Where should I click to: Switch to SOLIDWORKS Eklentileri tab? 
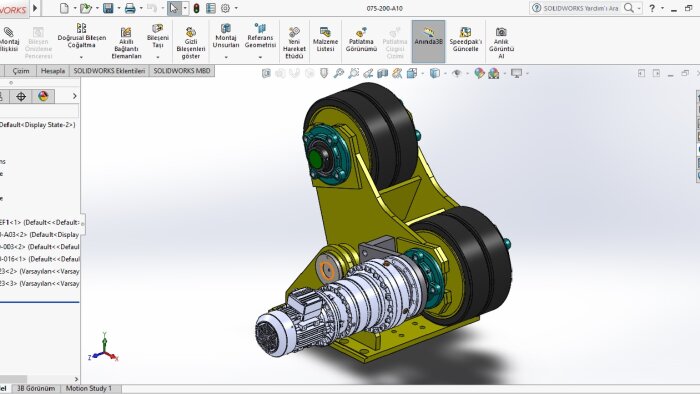(109, 71)
